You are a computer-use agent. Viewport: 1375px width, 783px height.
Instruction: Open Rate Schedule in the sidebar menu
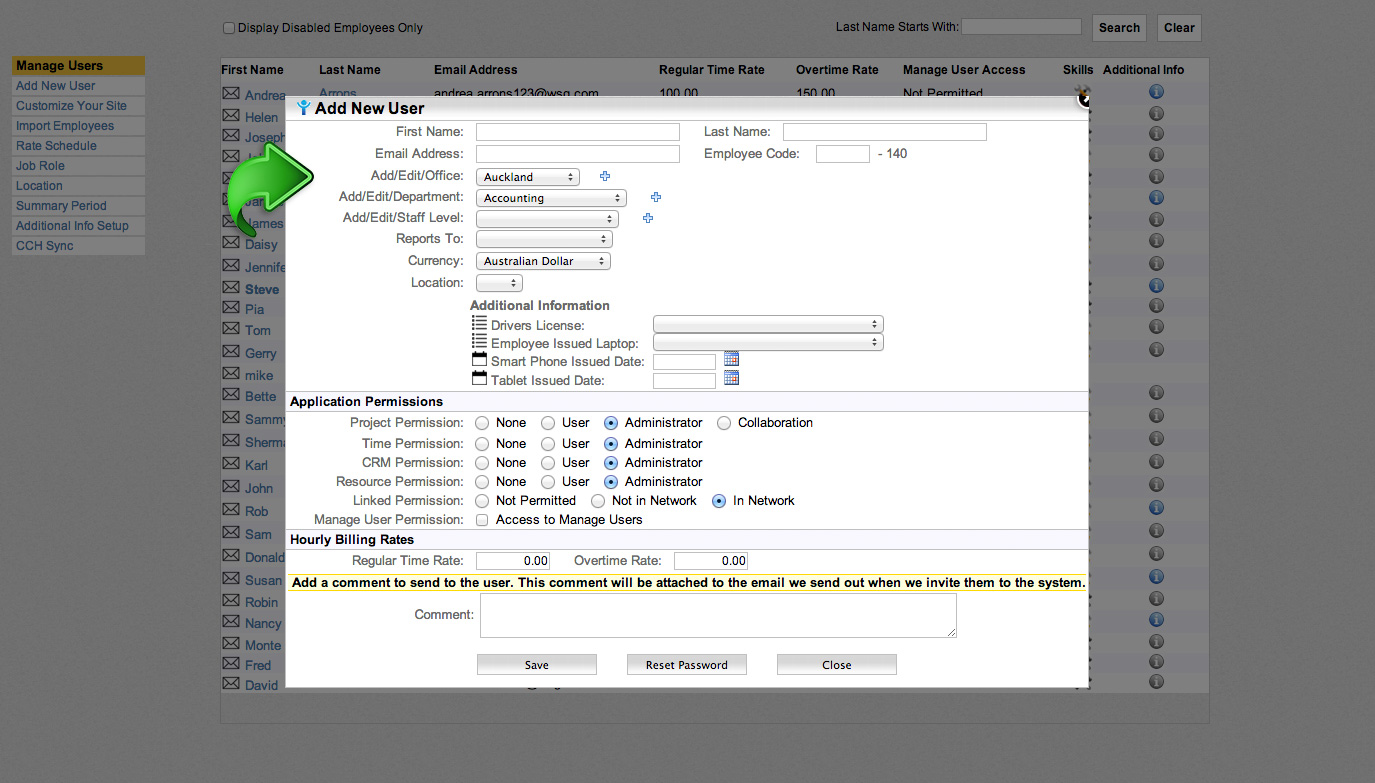point(56,146)
